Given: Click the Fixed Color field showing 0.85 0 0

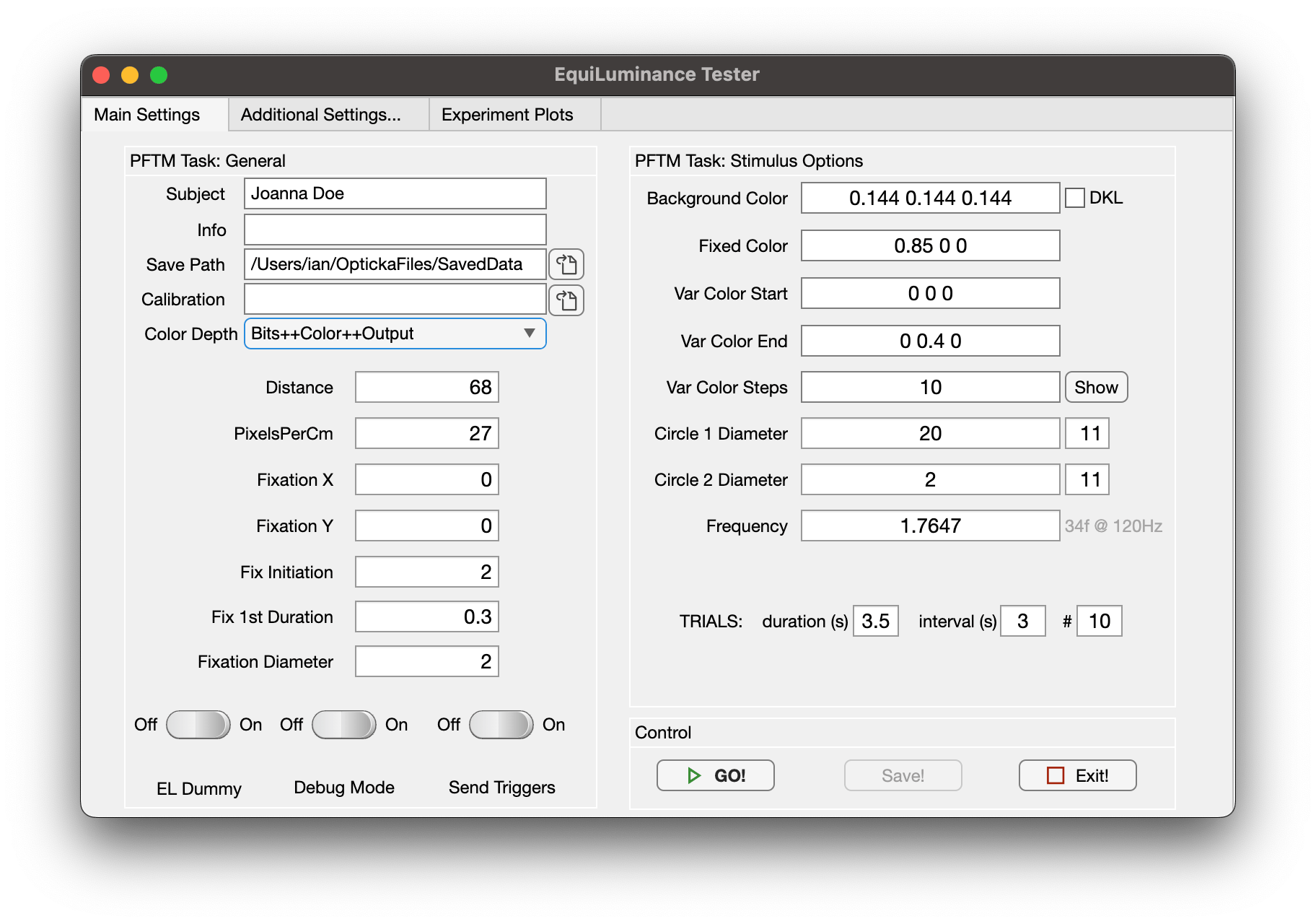Looking at the screenshot, I should [x=931, y=245].
